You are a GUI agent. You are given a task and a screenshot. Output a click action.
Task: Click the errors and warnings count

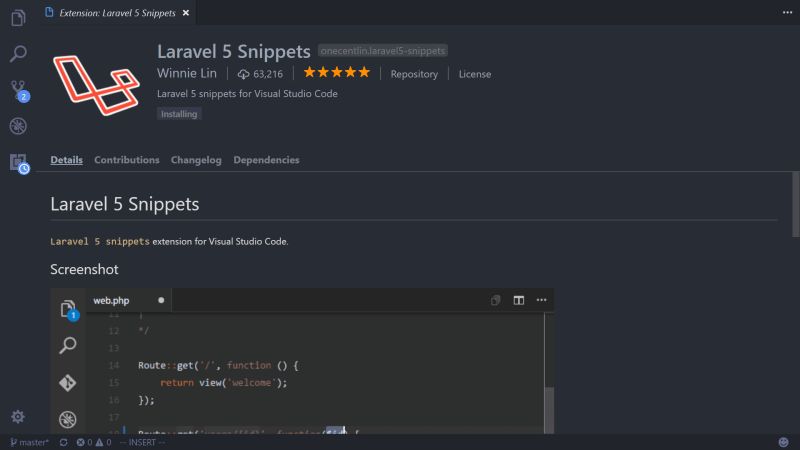click(94, 442)
